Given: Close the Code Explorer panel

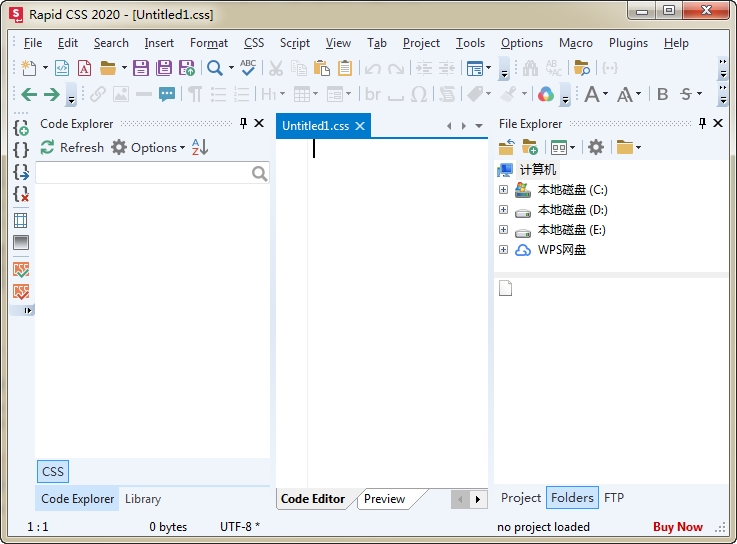Looking at the screenshot, I should click(259, 123).
